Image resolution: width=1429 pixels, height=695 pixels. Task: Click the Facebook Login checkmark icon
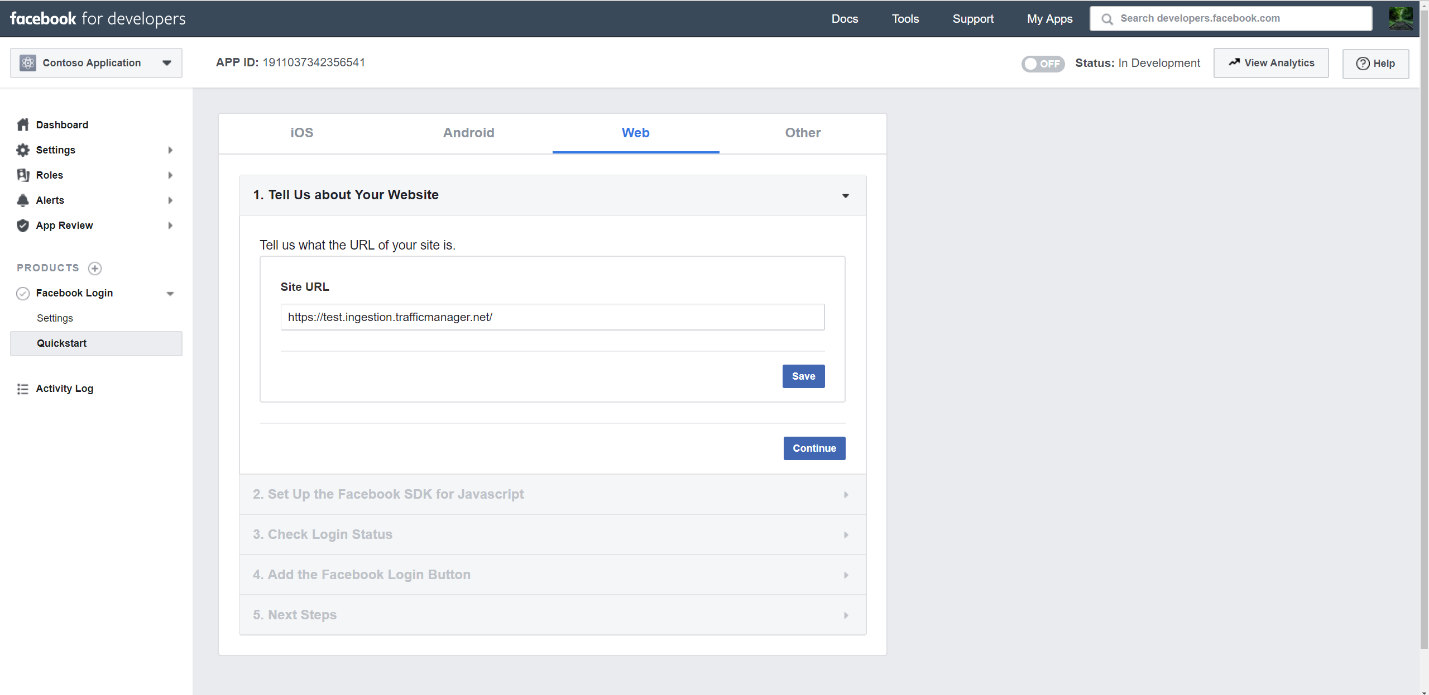click(23, 293)
